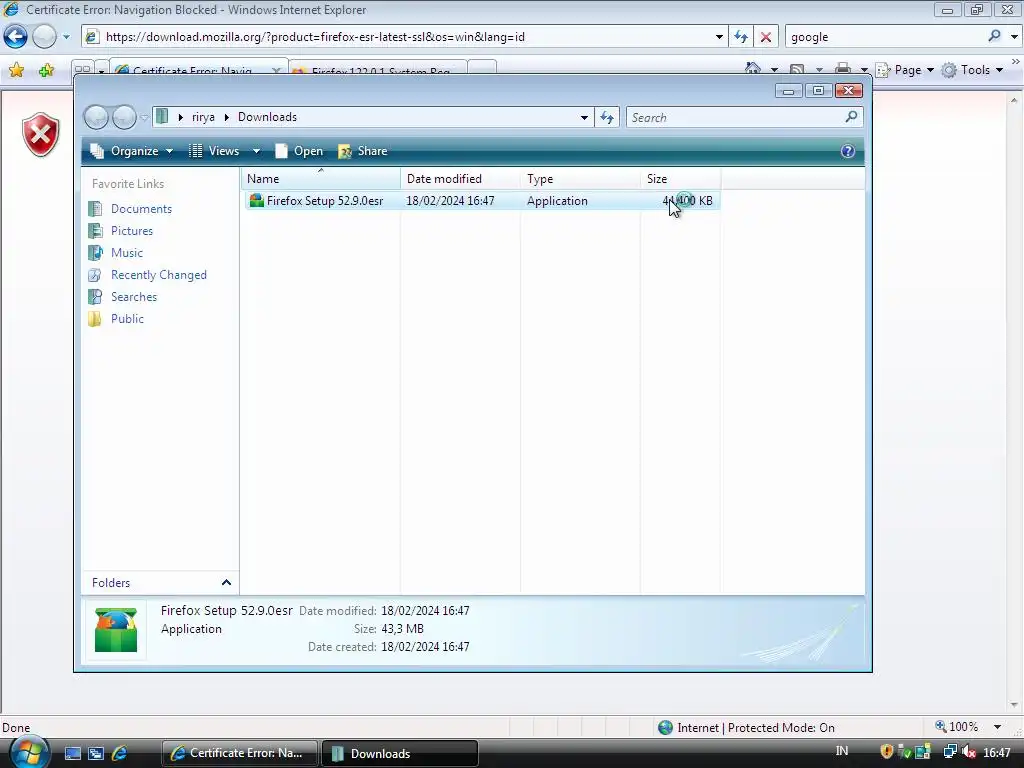Click the Downloads breadcrumb segment
The width and height of the screenshot is (1024, 768).
pyautogui.click(x=267, y=118)
